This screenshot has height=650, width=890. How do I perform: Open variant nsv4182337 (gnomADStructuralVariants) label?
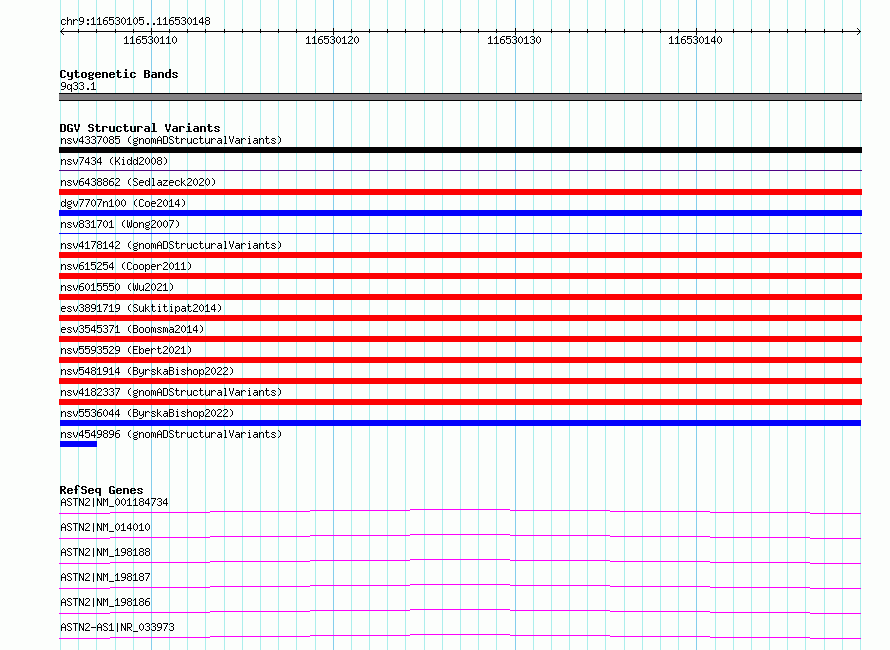[x=171, y=392]
